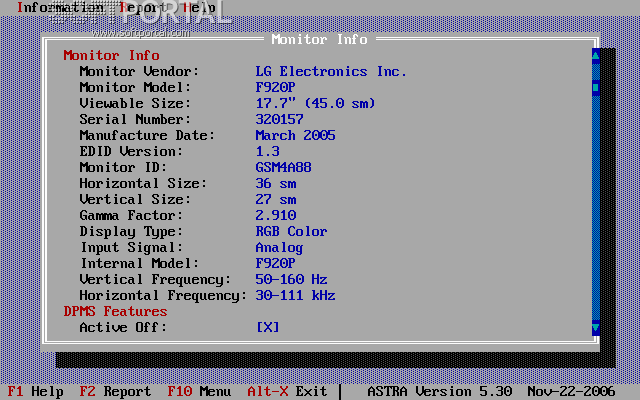Click the Vertical Frequency label
This screenshot has width=640, height=400.
tap(155, 280)
